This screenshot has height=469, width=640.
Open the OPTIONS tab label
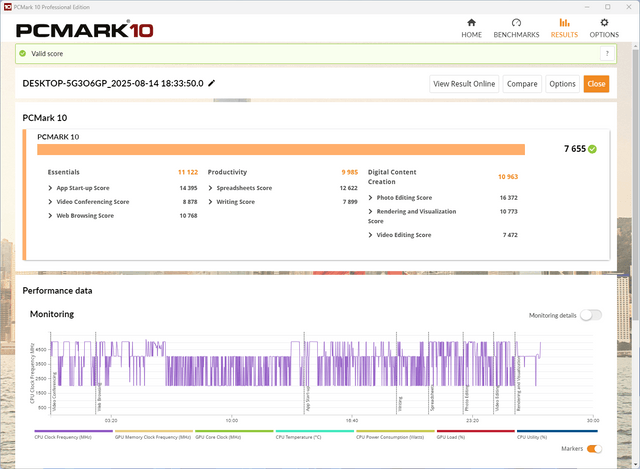[x=604, y=35]
